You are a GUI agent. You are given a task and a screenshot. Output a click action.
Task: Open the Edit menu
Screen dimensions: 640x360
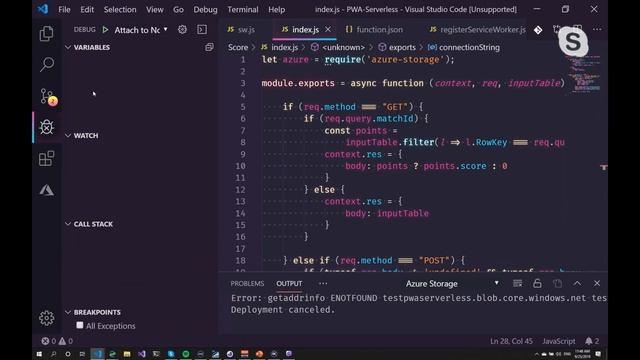click(87, 9)
